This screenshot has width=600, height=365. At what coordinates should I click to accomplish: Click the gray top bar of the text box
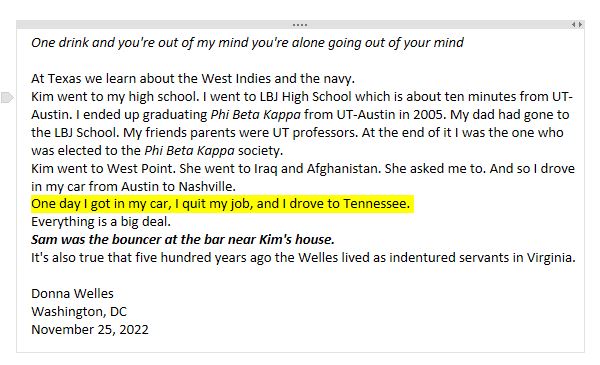click(300, 24)
